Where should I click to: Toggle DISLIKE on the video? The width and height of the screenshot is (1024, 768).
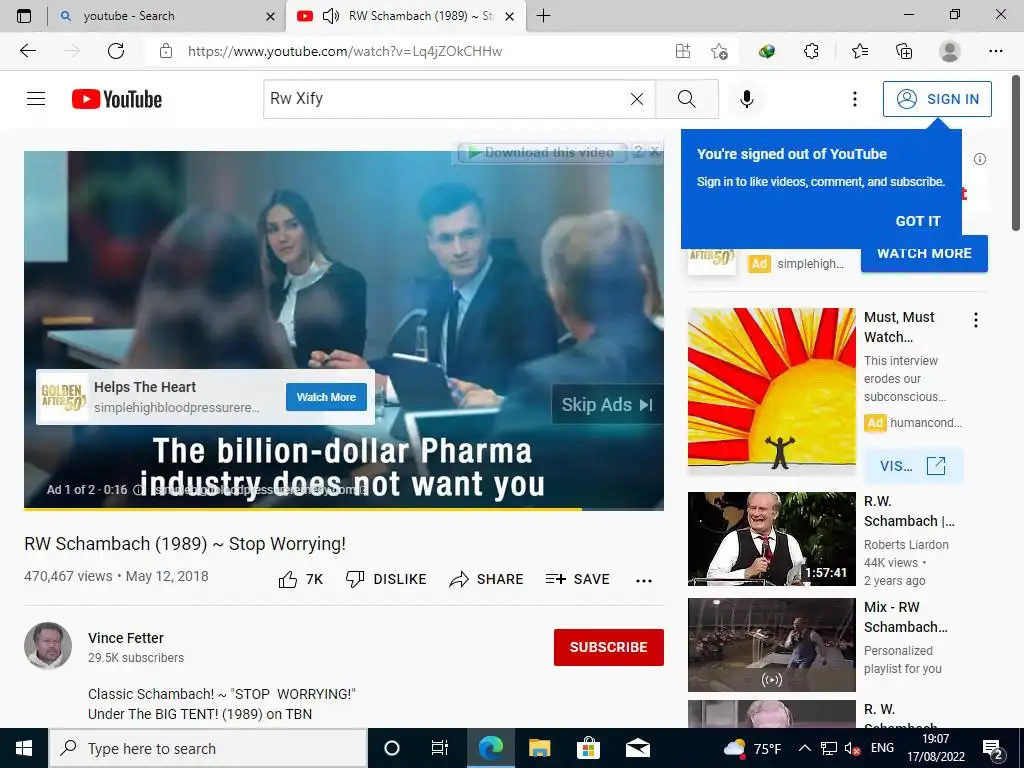click(x=386, y=579)
